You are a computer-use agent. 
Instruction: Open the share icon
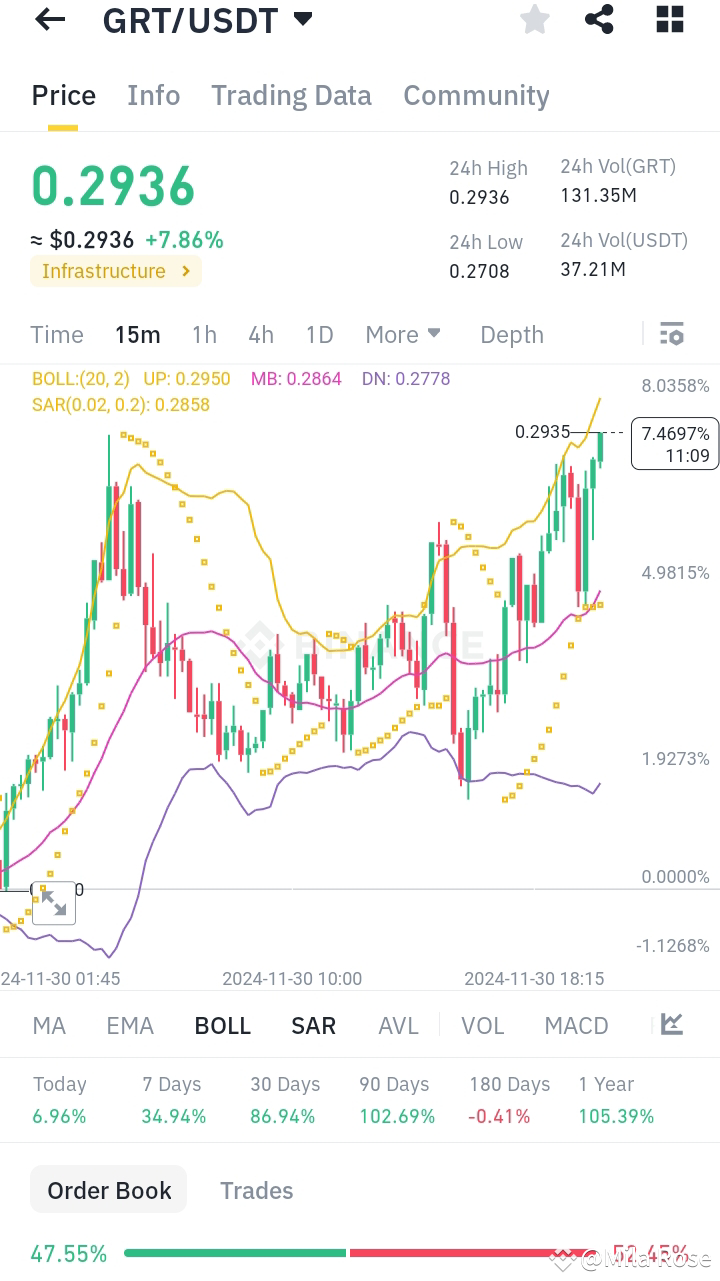(599, 20)
